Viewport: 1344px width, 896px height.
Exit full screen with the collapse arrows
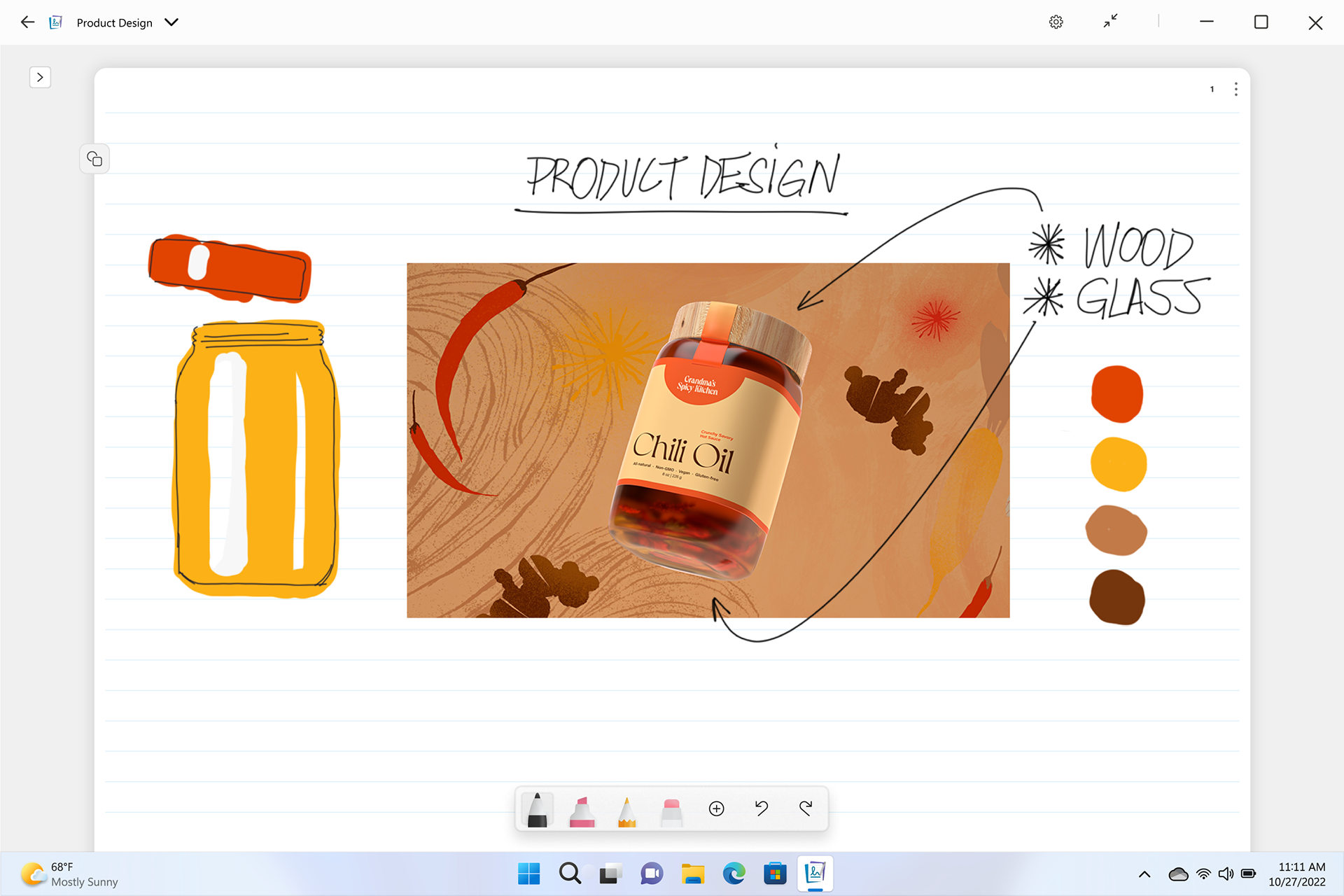(1110, 22)
